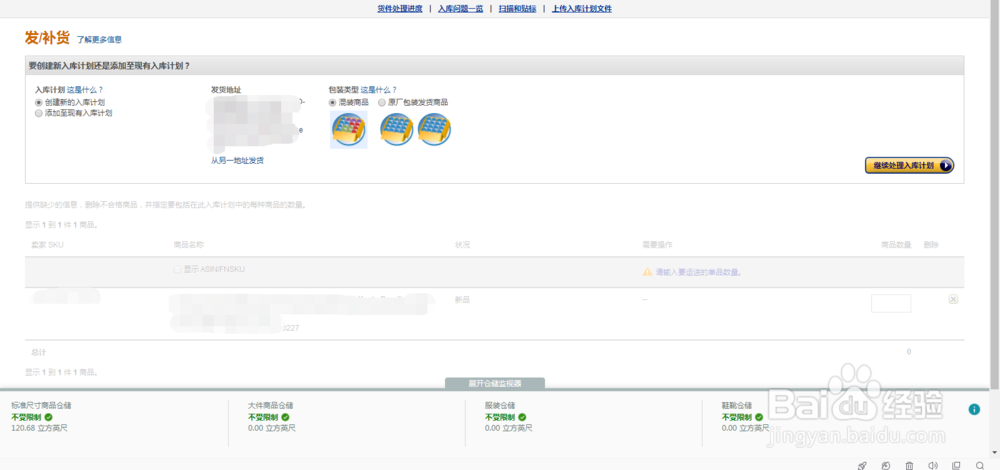Select 创建新的入库计划 radio option
1000x470 pixels.
[39, 102]
